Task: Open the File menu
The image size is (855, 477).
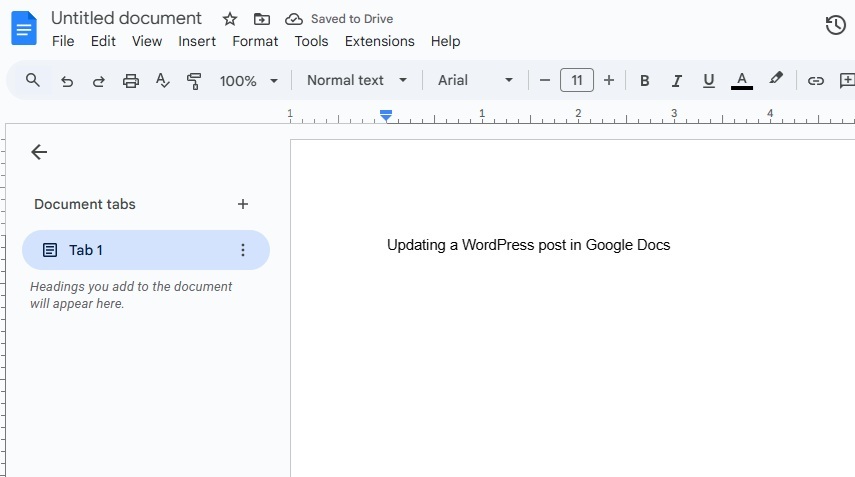Action: (x=63, y=41)
